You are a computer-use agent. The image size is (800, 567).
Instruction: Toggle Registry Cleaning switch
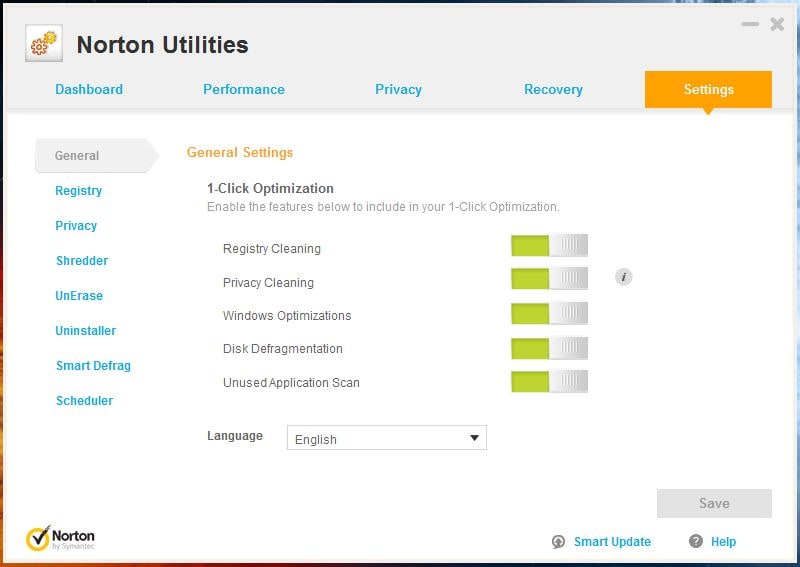click(549, 246)
